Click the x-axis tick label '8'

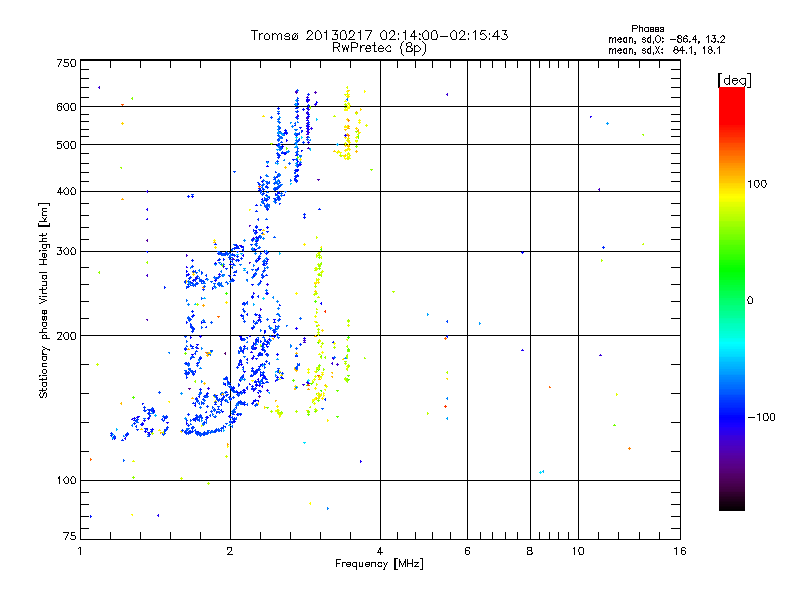coord(530,551)
